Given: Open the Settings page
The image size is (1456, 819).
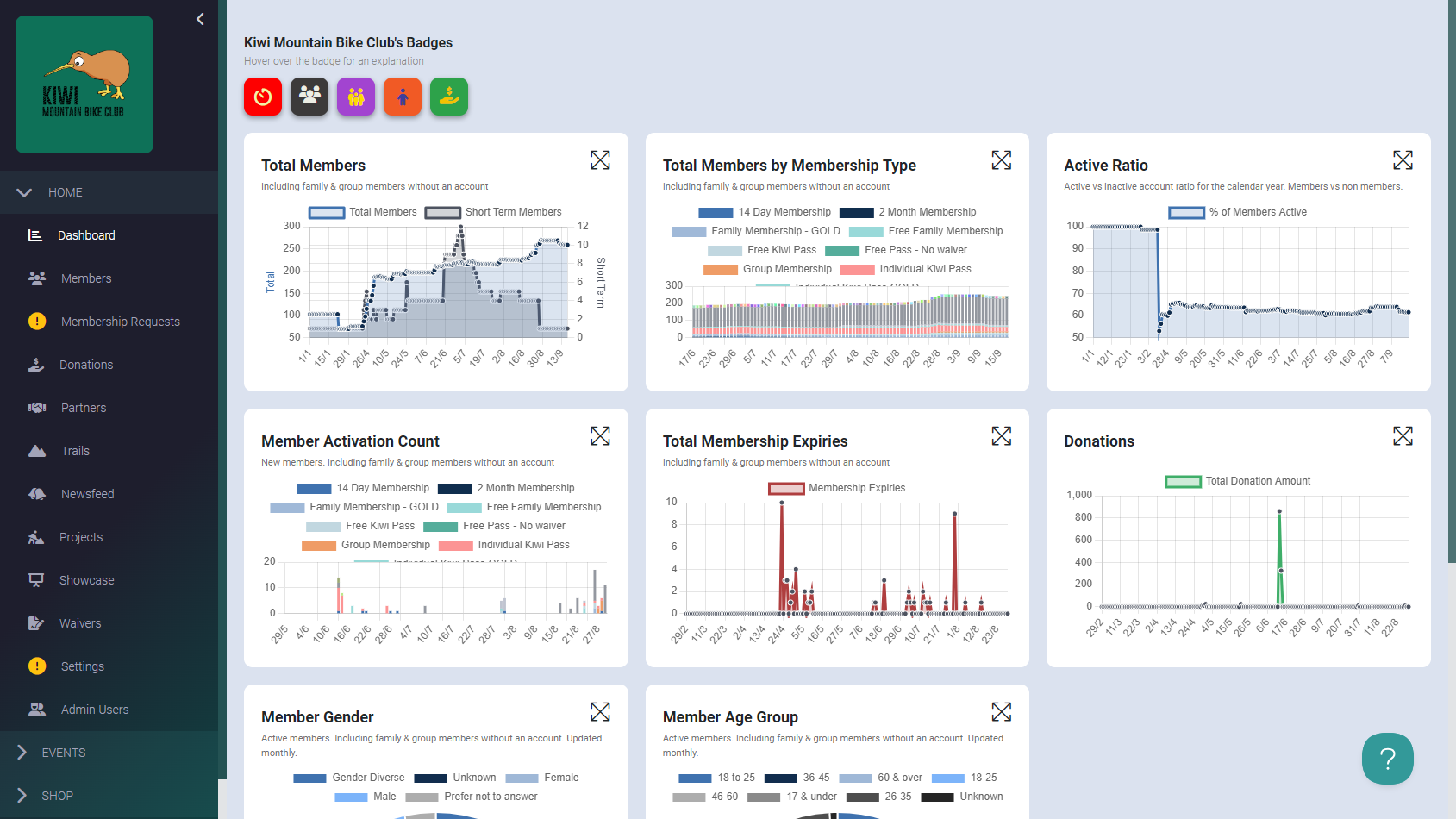Looking at the screenshot, I should [109, 666].
